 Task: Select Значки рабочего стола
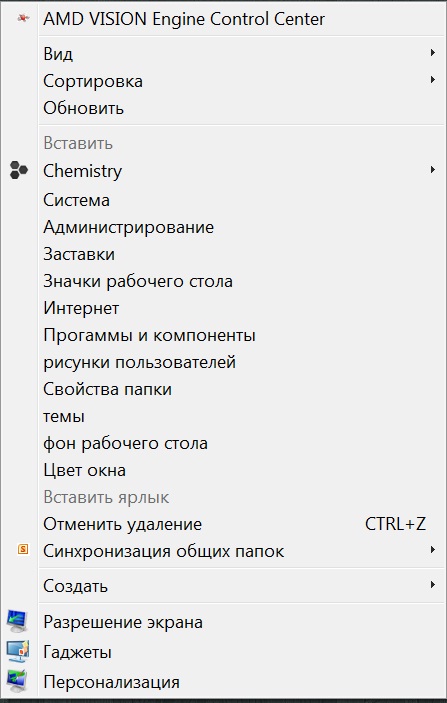(242, 282)
